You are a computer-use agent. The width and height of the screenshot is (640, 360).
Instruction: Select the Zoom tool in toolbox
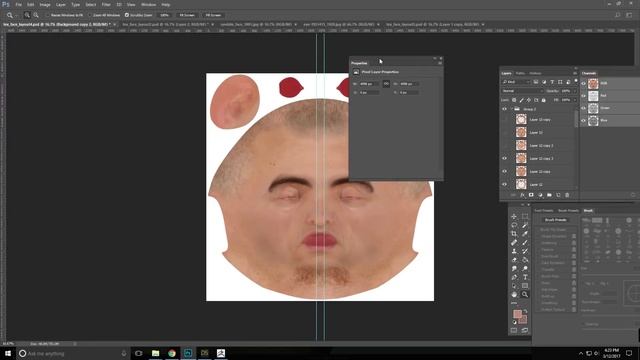point(525,294)
